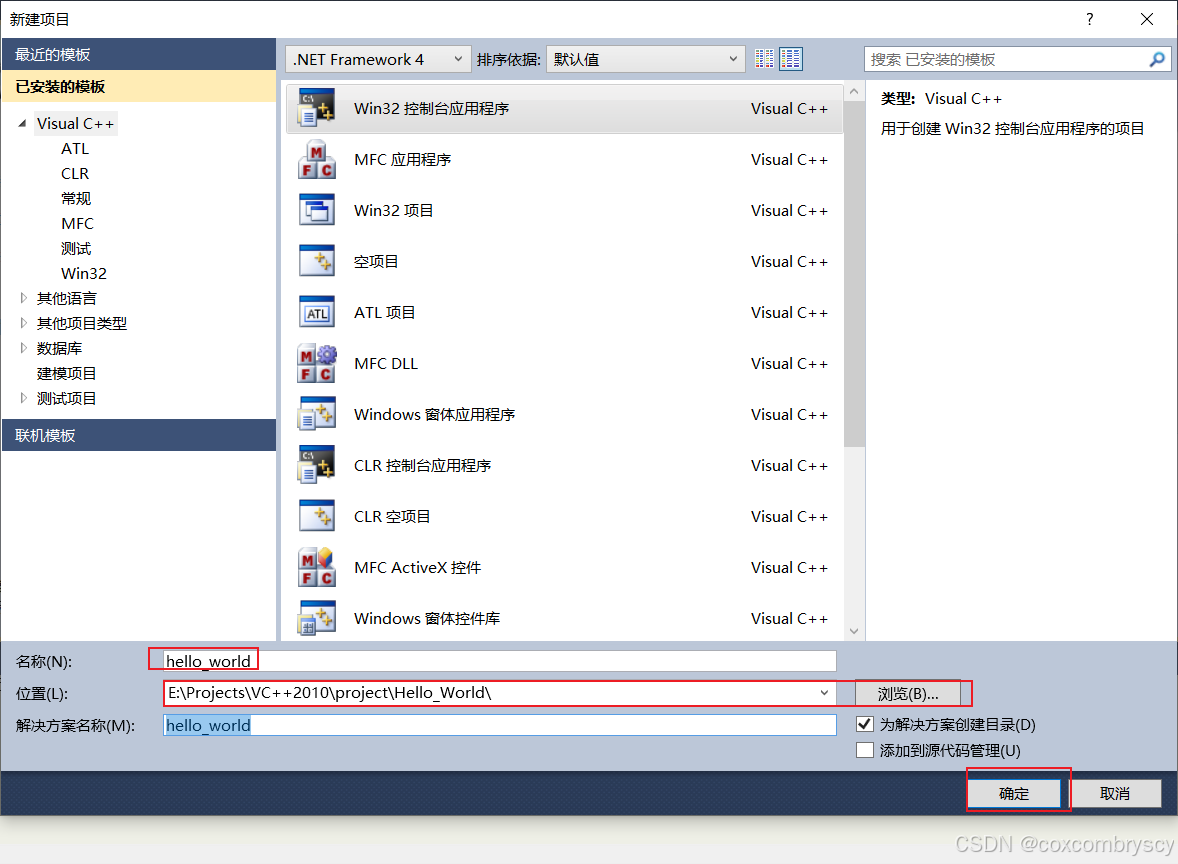The height and width of the screenshot is (864, 1178).
Task: Open the 排序依据 默认值 dropdown
Action: 645,59
